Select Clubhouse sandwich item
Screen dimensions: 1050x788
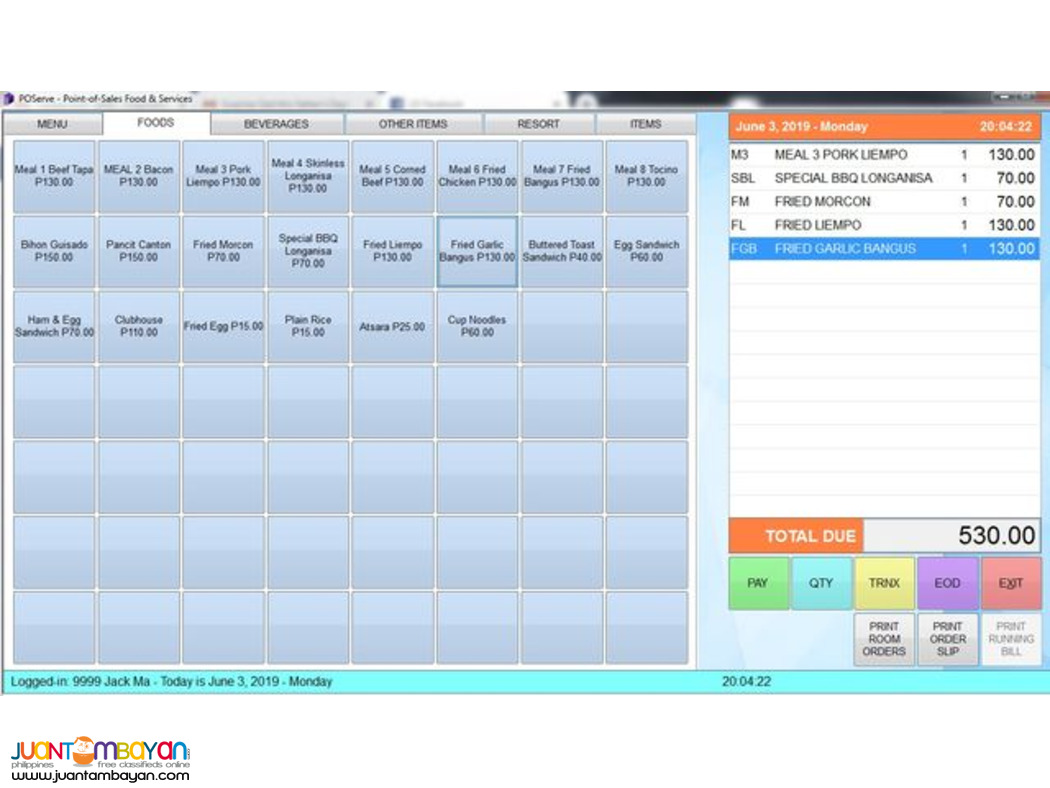pos(138,327)
